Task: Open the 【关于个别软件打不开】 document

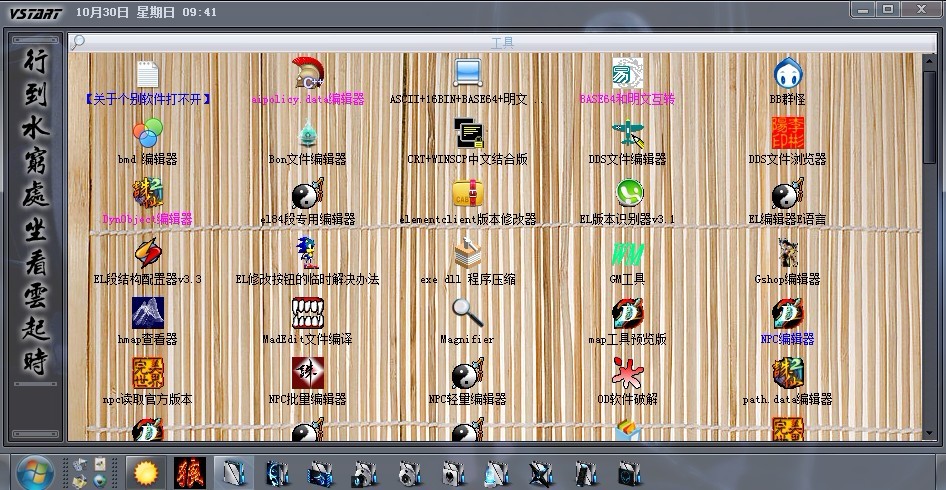Action: tap(147, 74)
